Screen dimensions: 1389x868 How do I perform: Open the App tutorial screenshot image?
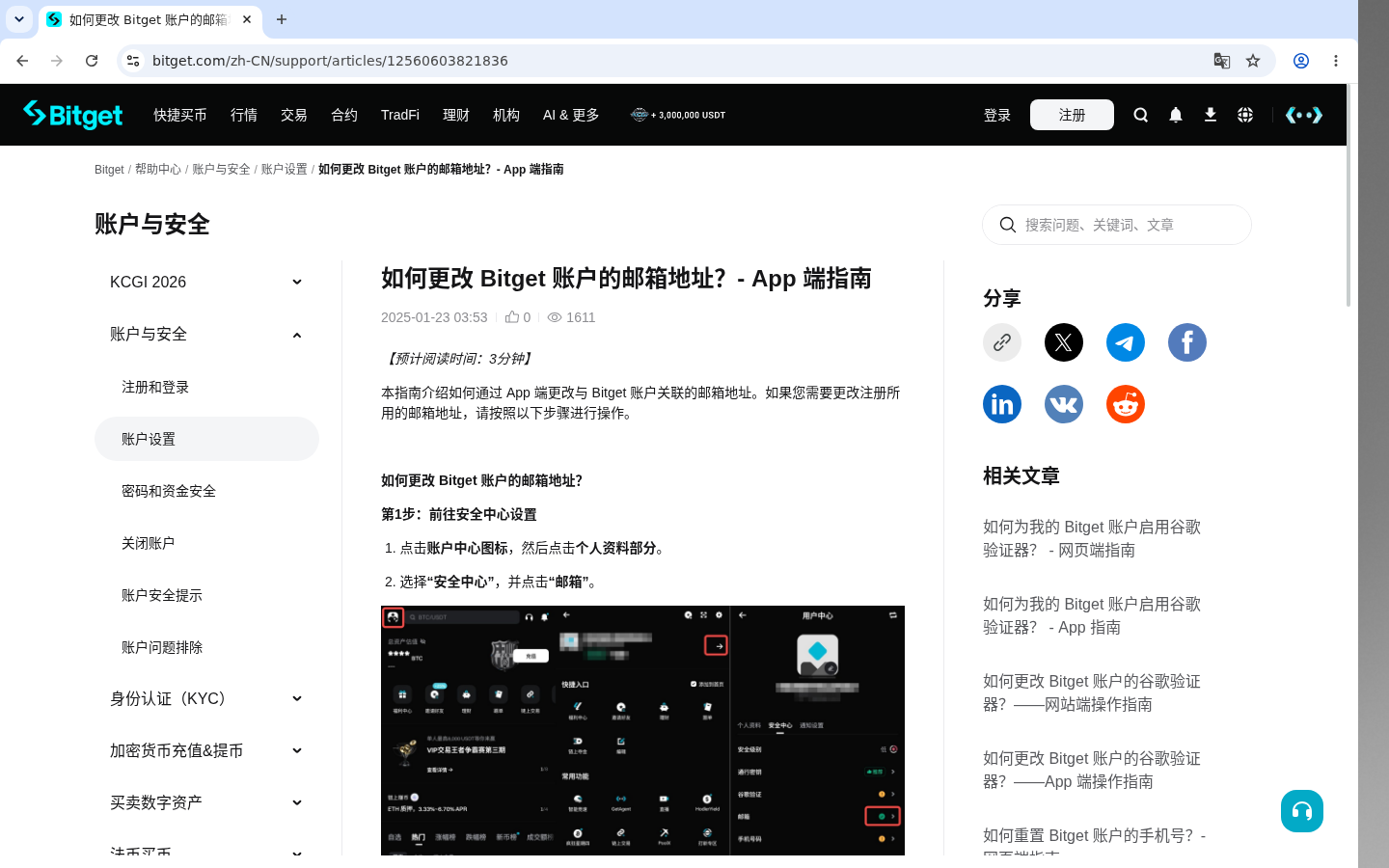tap(642, 730)
